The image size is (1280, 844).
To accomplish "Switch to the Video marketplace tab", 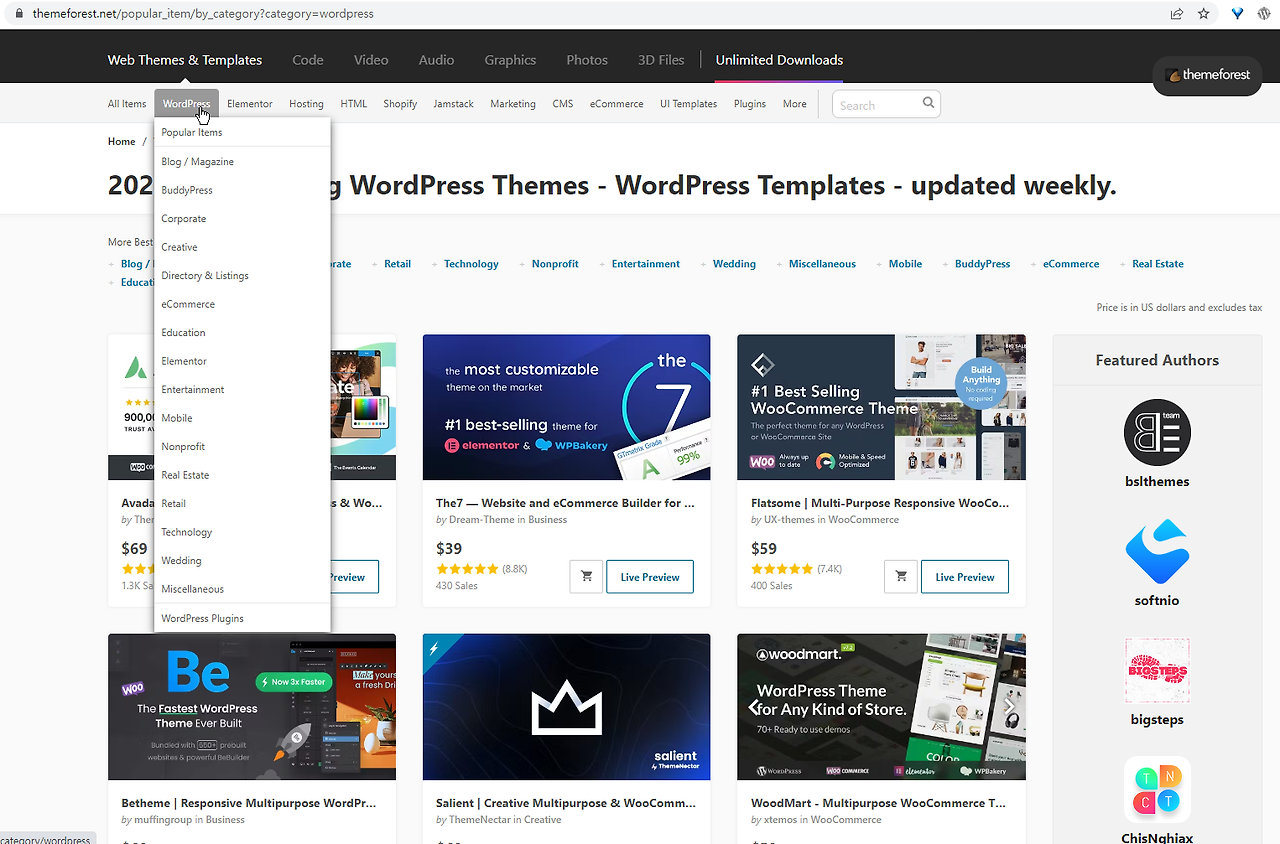I will point(371,60).
